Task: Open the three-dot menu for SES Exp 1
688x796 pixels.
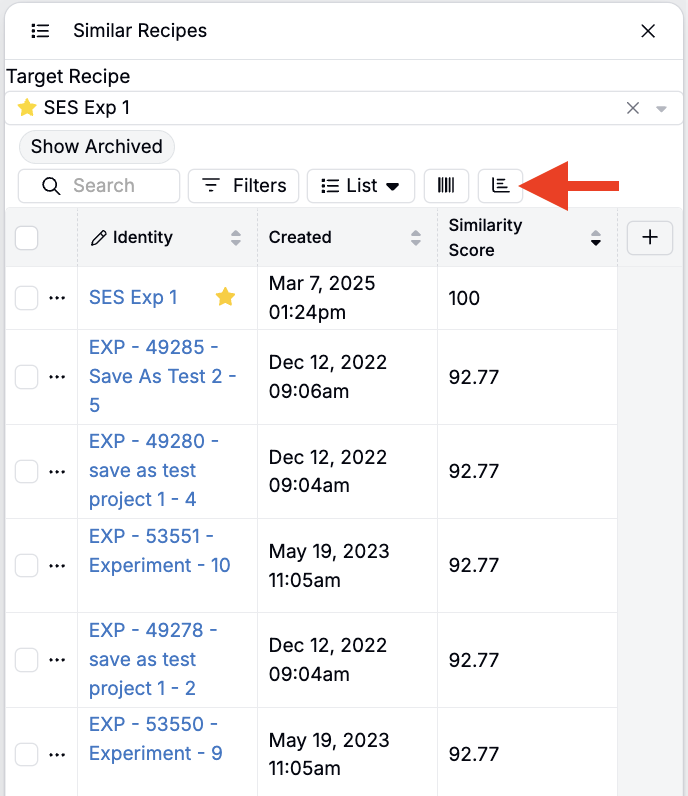Action: [x=57, y=298]
